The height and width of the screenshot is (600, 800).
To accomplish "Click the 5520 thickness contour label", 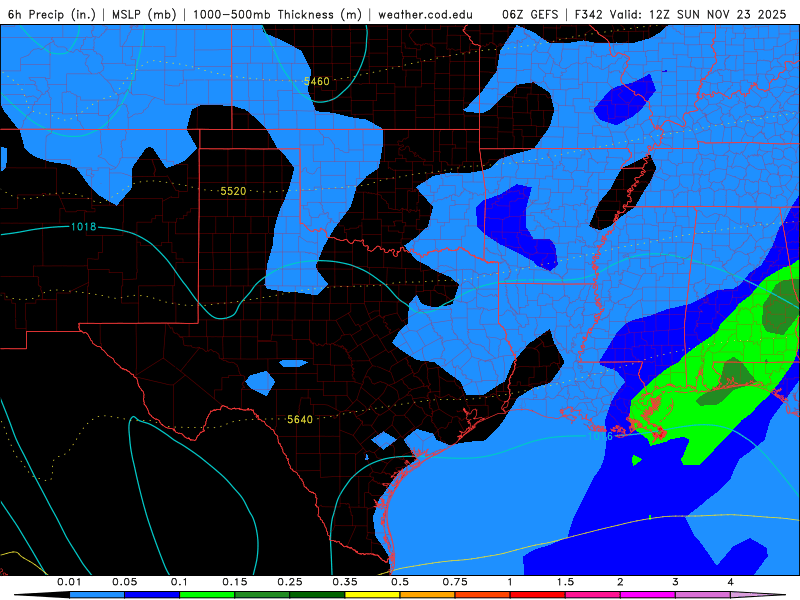I will [x=233, y=191].
